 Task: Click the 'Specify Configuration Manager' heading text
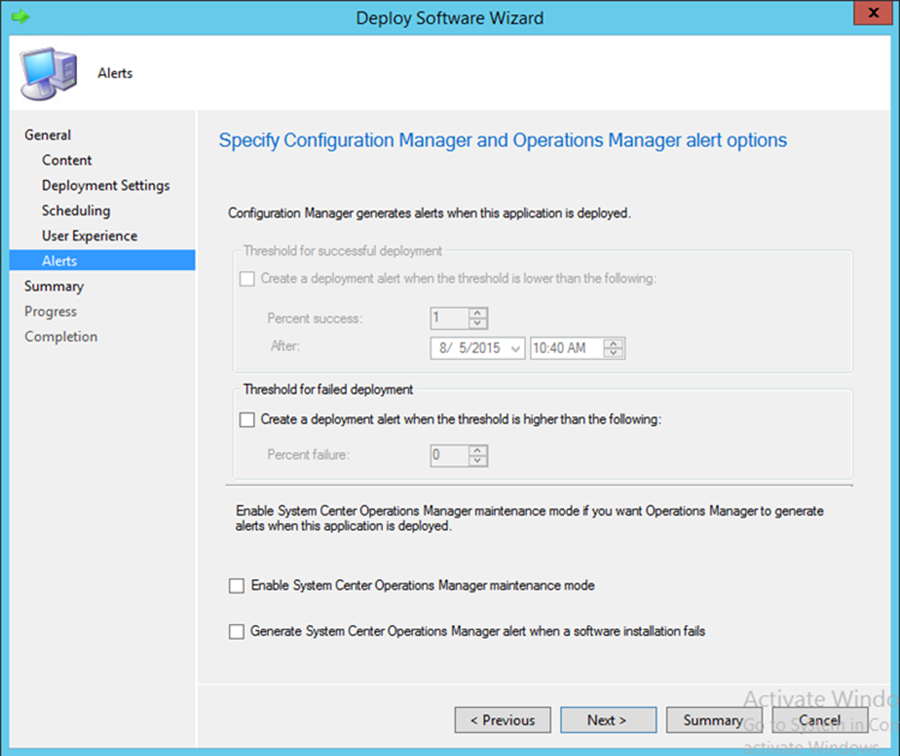(x=503, y=141)
